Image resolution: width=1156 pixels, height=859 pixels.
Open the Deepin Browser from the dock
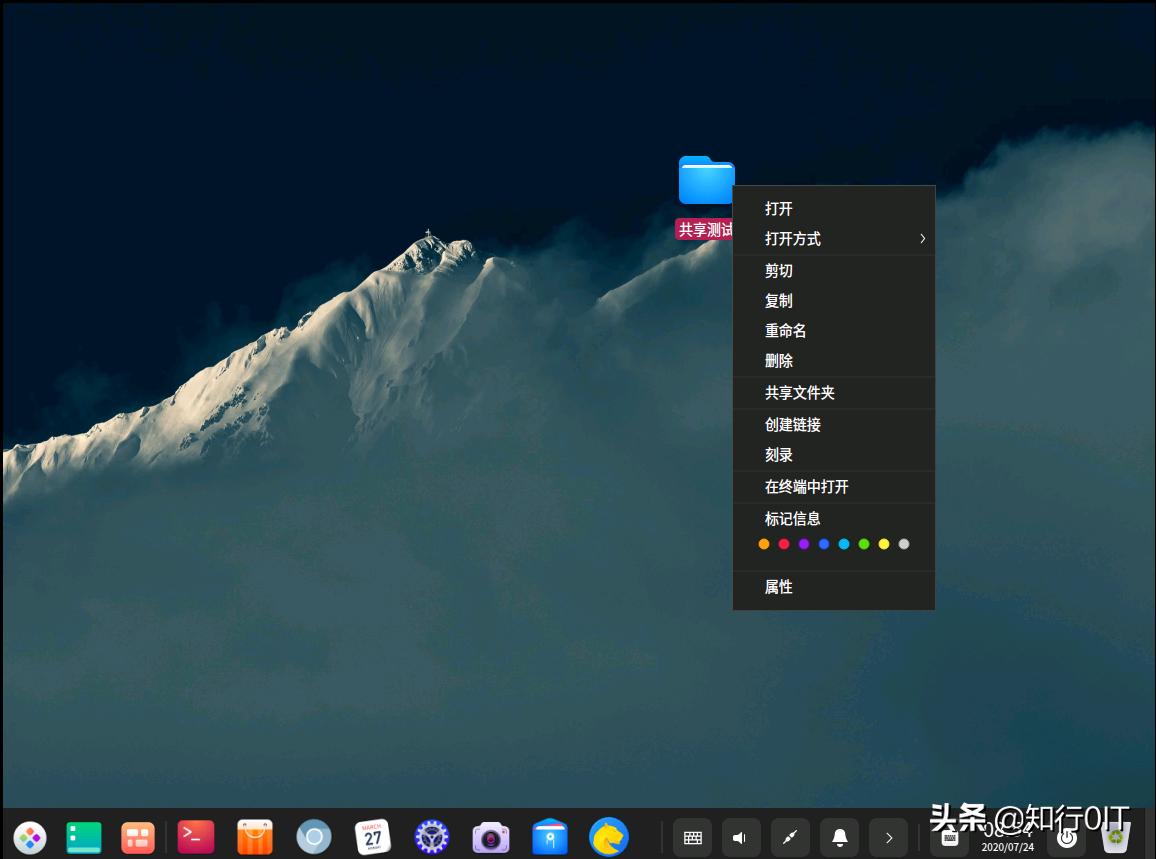[608, 838]
